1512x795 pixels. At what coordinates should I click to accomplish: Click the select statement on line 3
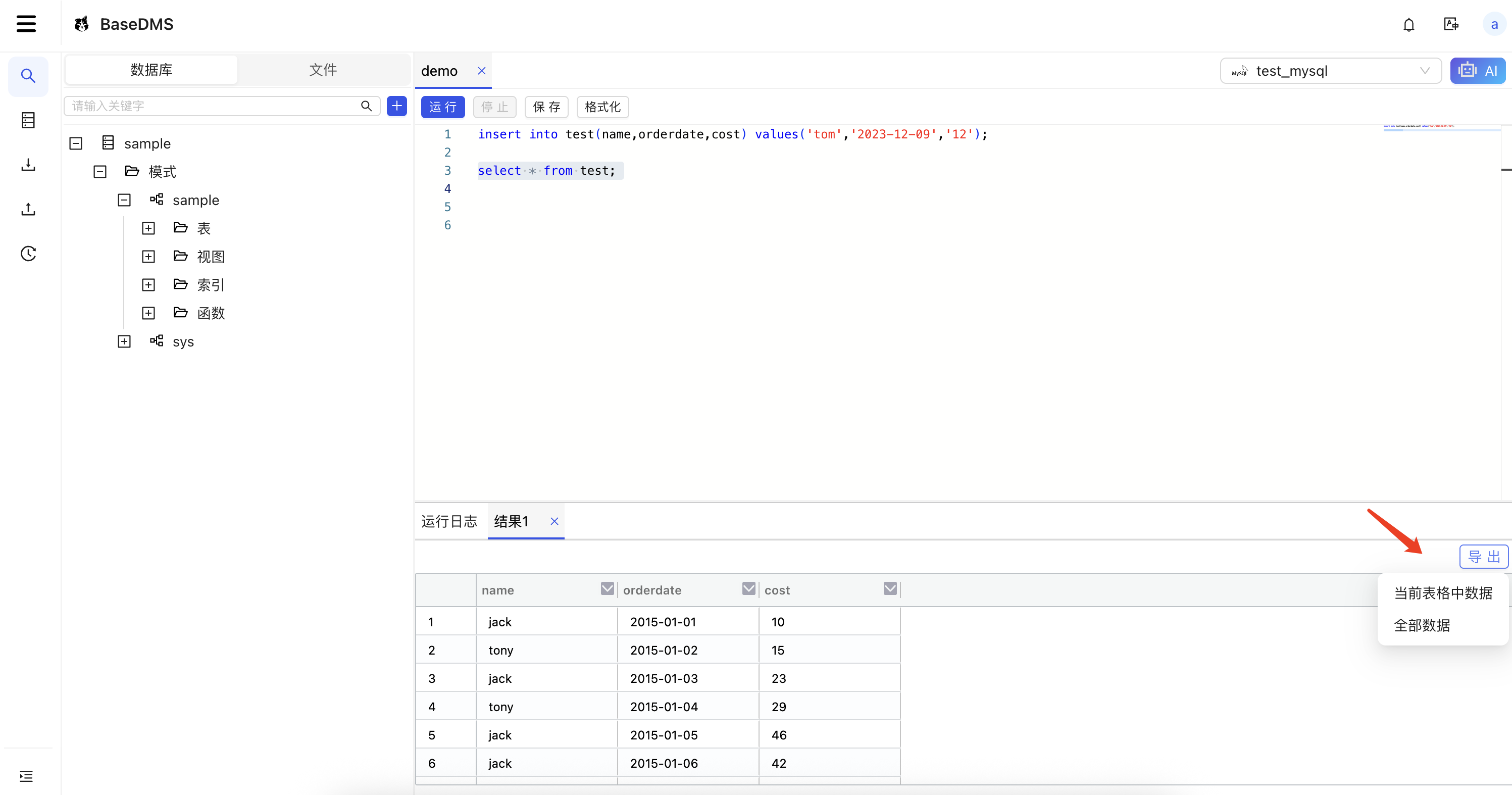546,170
